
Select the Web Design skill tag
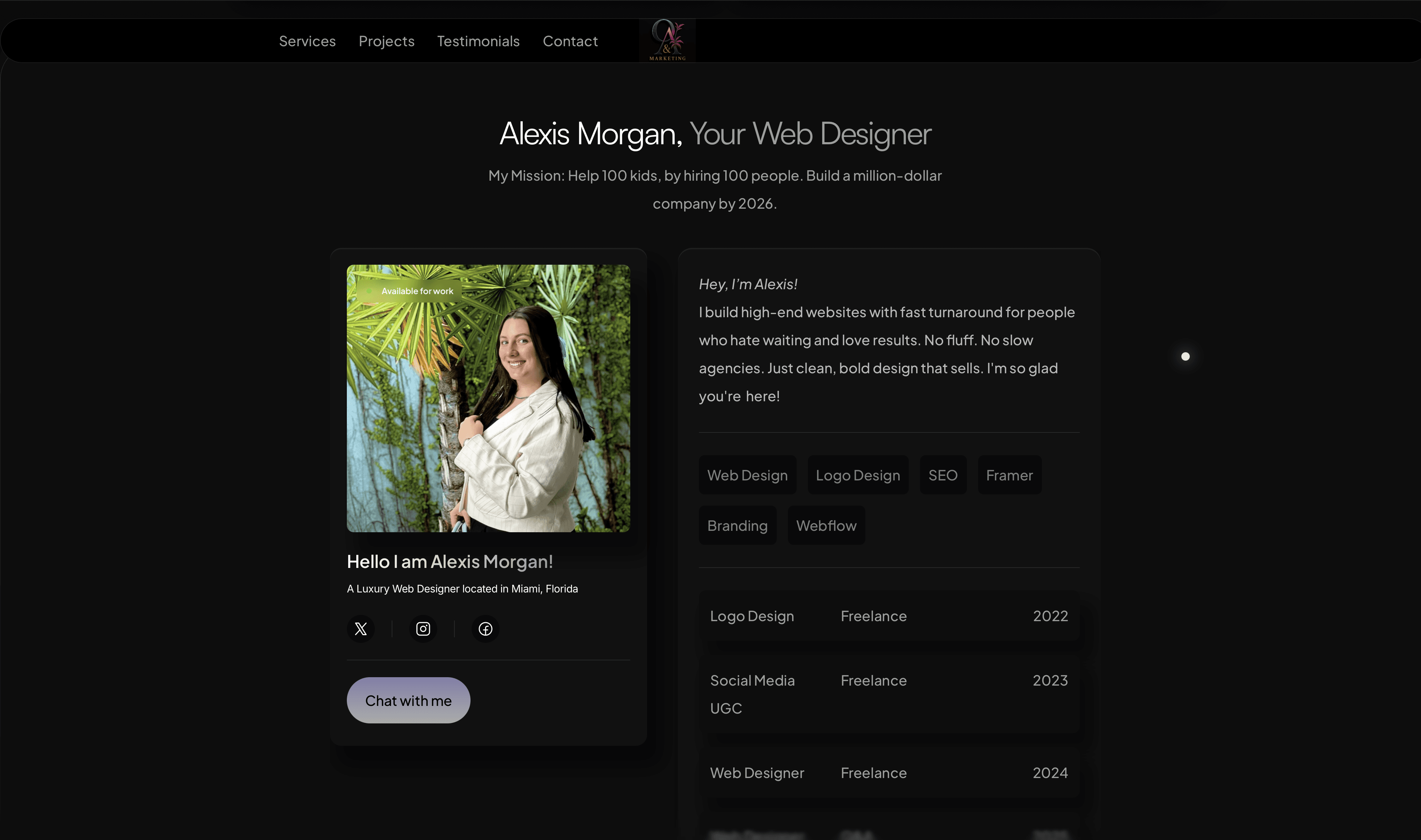(747, 475)
